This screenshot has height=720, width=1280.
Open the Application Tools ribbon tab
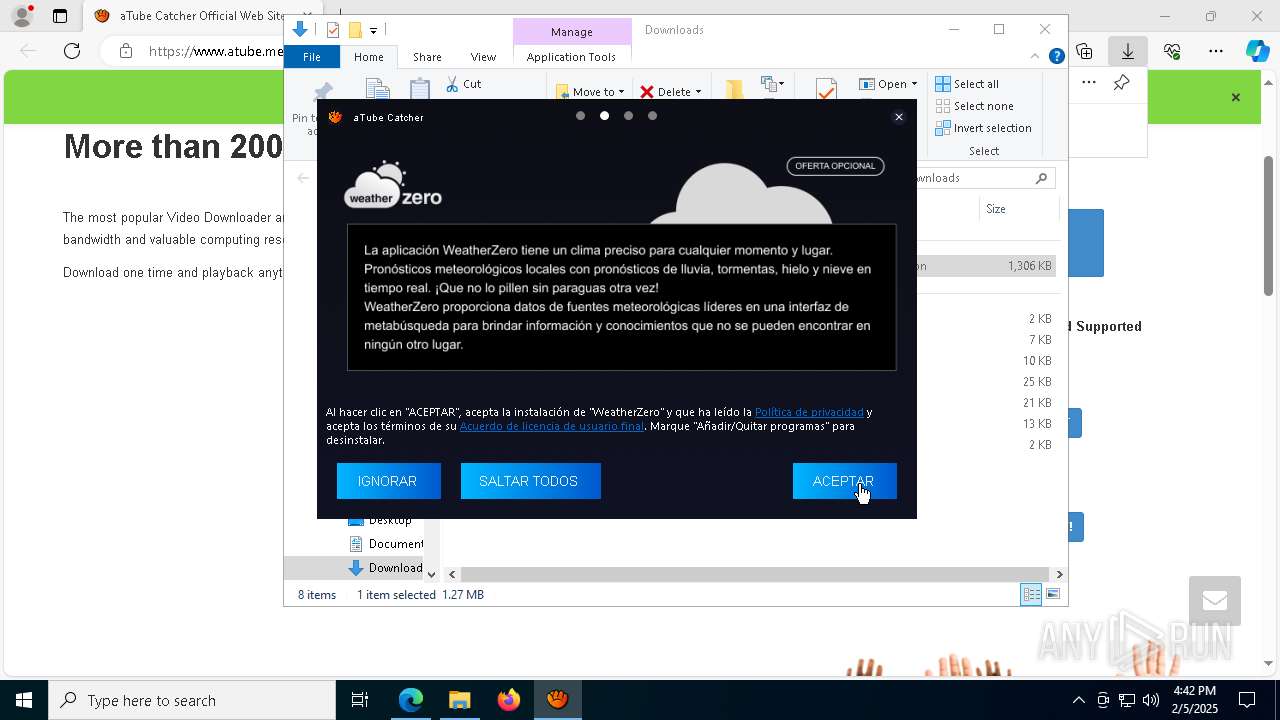tap(571, 57)
